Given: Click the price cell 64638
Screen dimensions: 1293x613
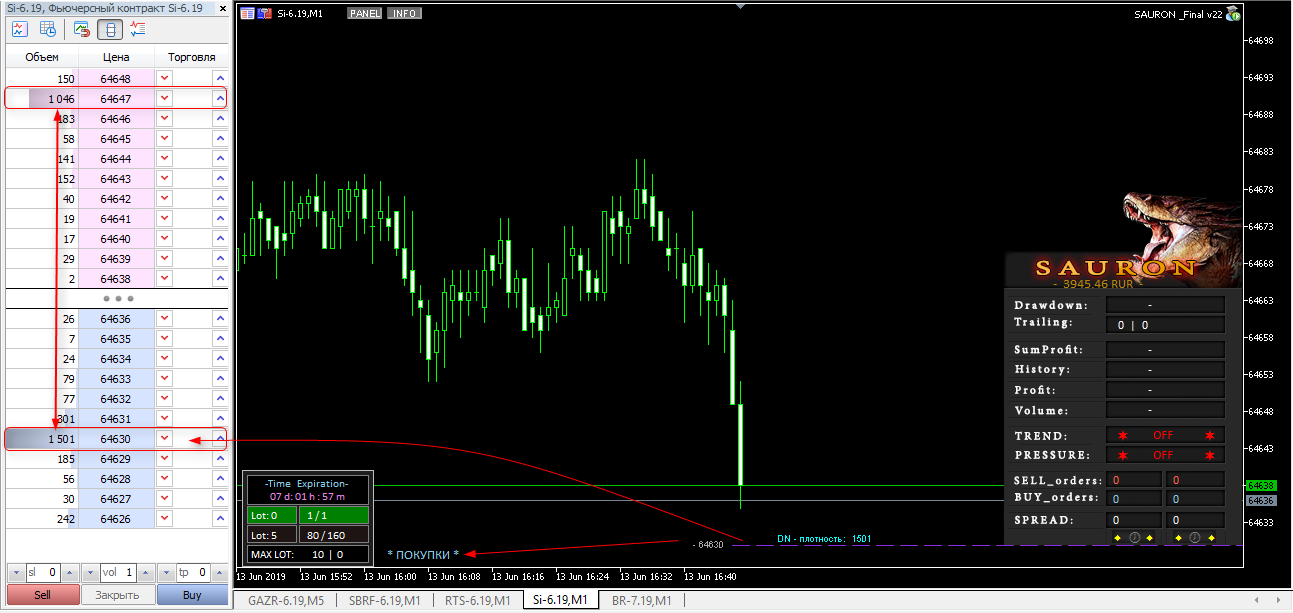Looking at the screenshot, I should (x=116, y=278).
